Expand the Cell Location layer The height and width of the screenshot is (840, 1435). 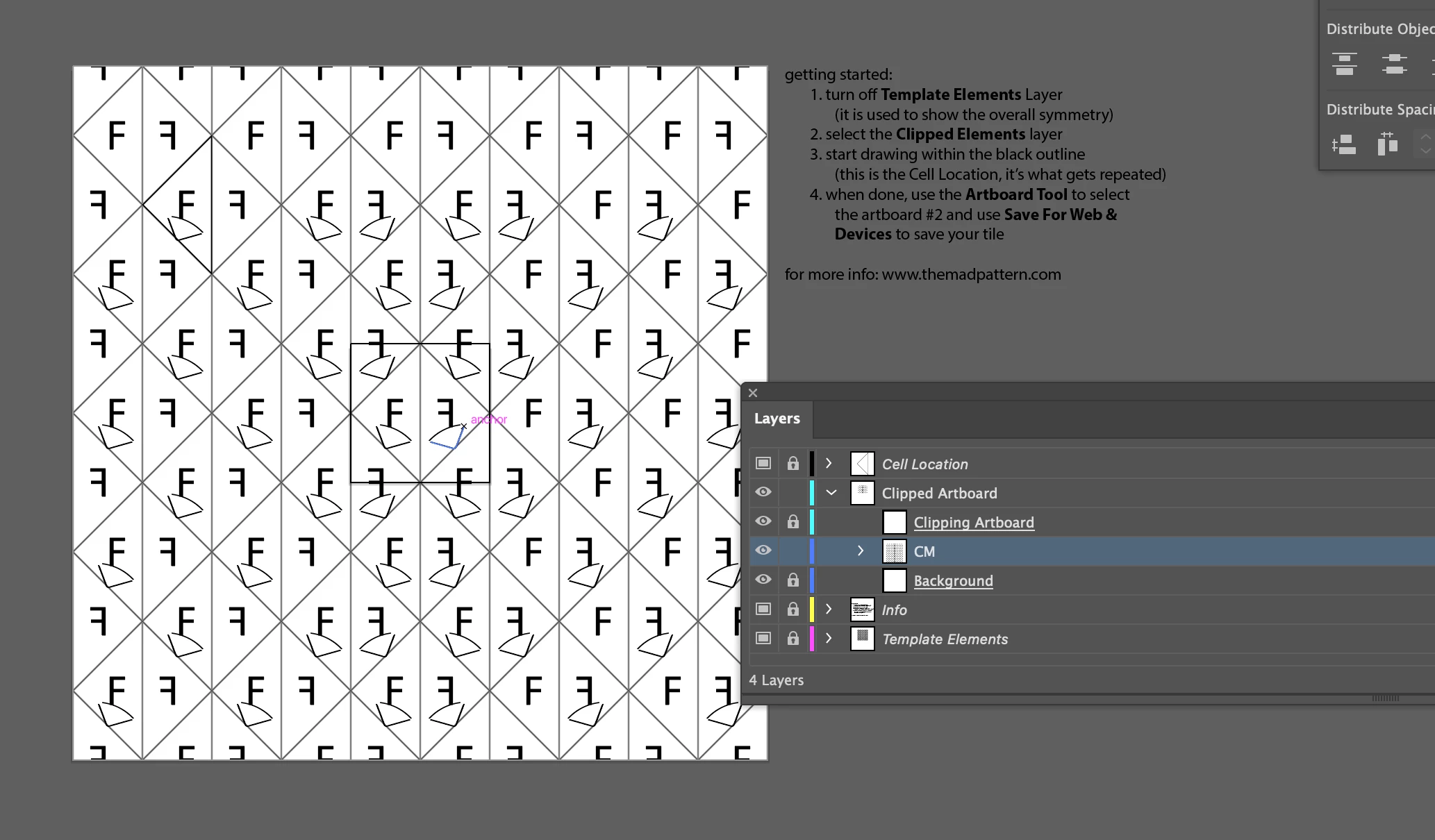click(829, 464)
